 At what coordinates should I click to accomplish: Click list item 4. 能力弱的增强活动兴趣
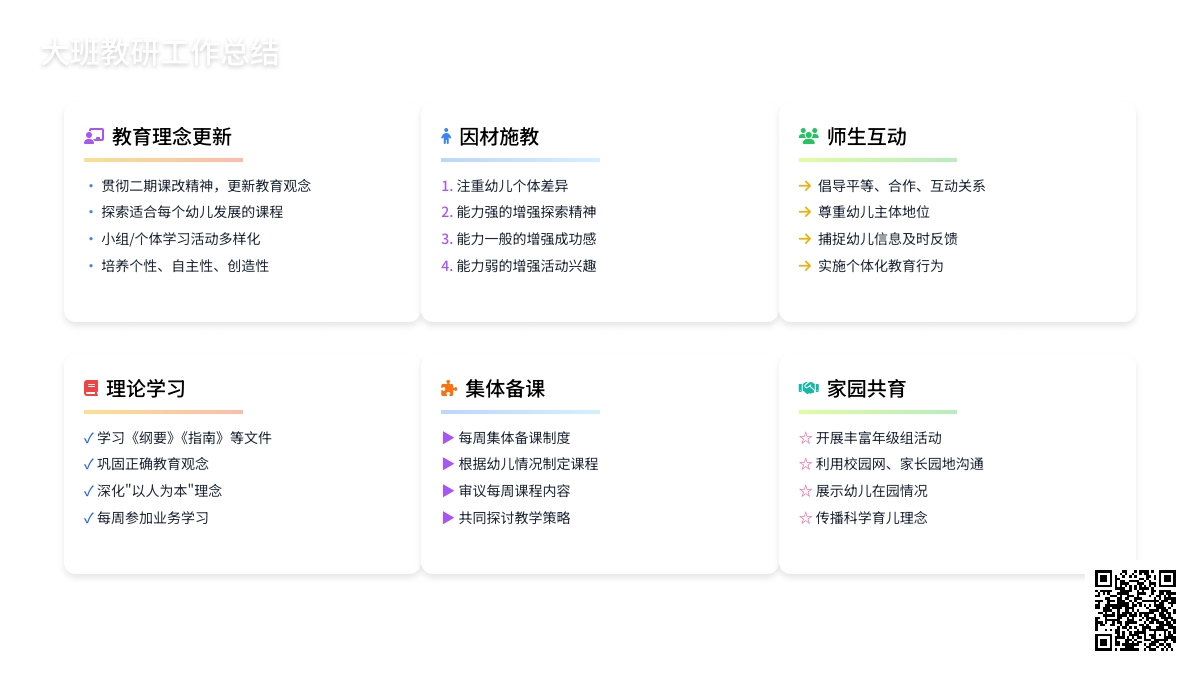(x=519, y=266)
